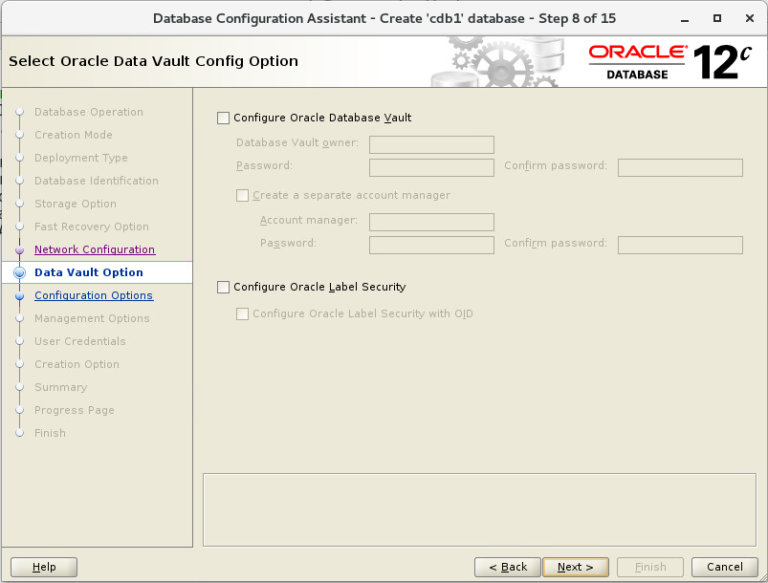Click the Oracle Database 12c logo
The image size is (768, 583).
(670, 62)
